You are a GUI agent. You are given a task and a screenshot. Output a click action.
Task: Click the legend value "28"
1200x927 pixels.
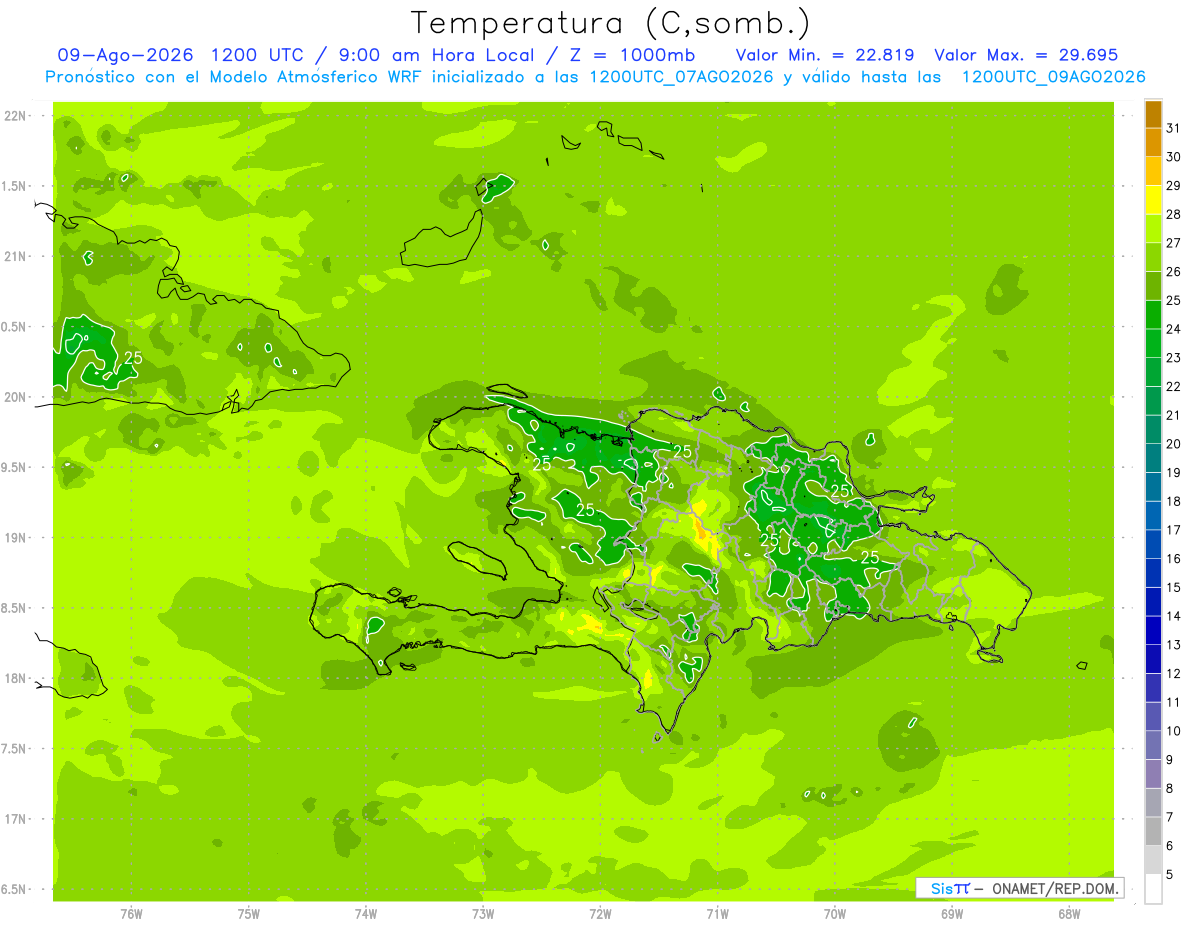1174,214
